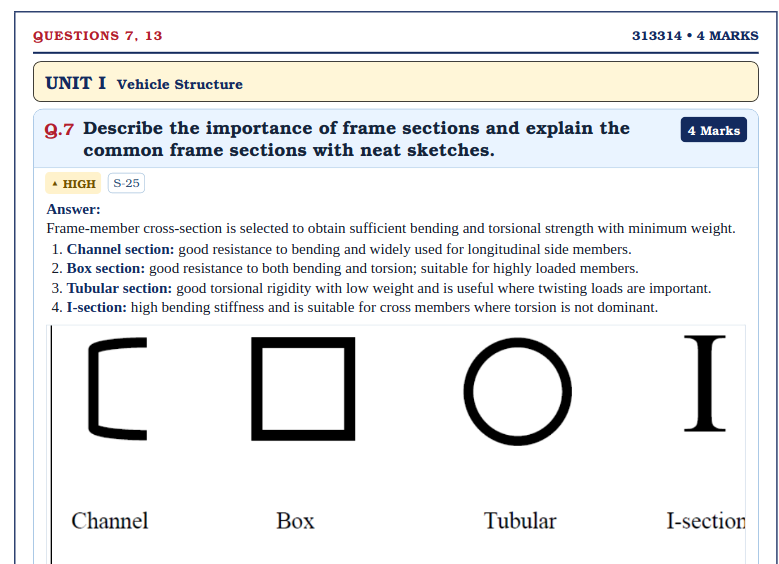
Task: Click the I-section beam sketch
Action: click(705, 383)
